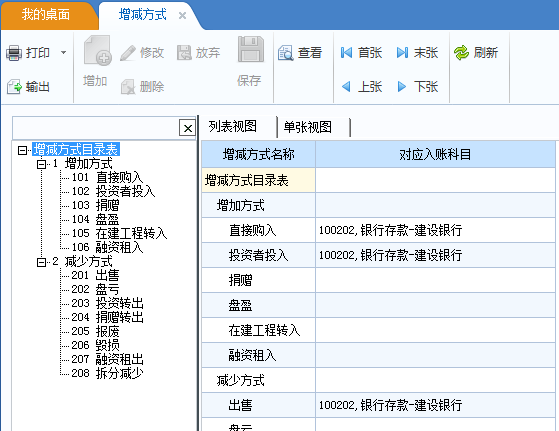The image size is (559, 431).
Task: Collapse the 2 减少方式 tree branch
Action: 41,262
